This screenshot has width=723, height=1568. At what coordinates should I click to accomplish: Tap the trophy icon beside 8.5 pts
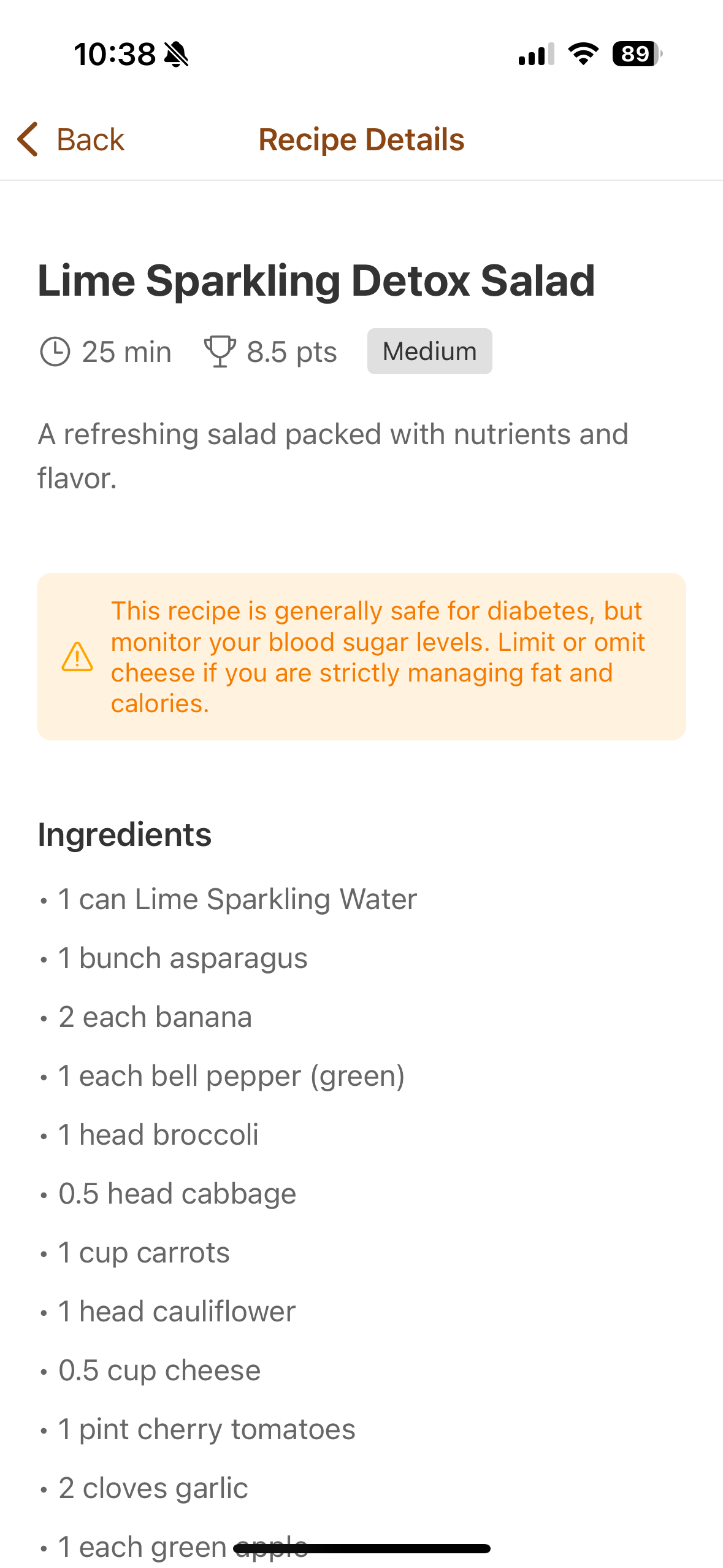[220, 352]
